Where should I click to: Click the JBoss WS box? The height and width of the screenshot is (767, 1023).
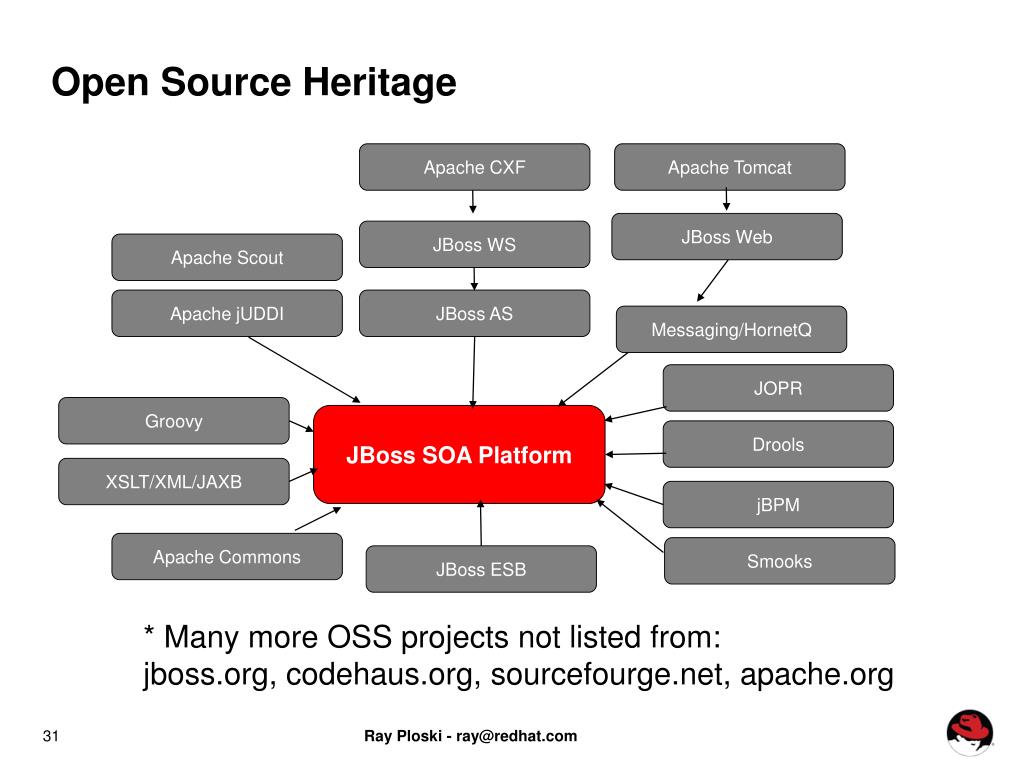pos(474,245)
